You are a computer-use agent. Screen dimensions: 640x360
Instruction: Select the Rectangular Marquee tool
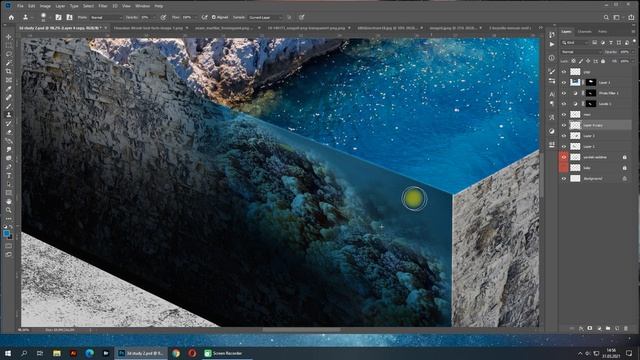pyautogui.click(x=9, y=45)
